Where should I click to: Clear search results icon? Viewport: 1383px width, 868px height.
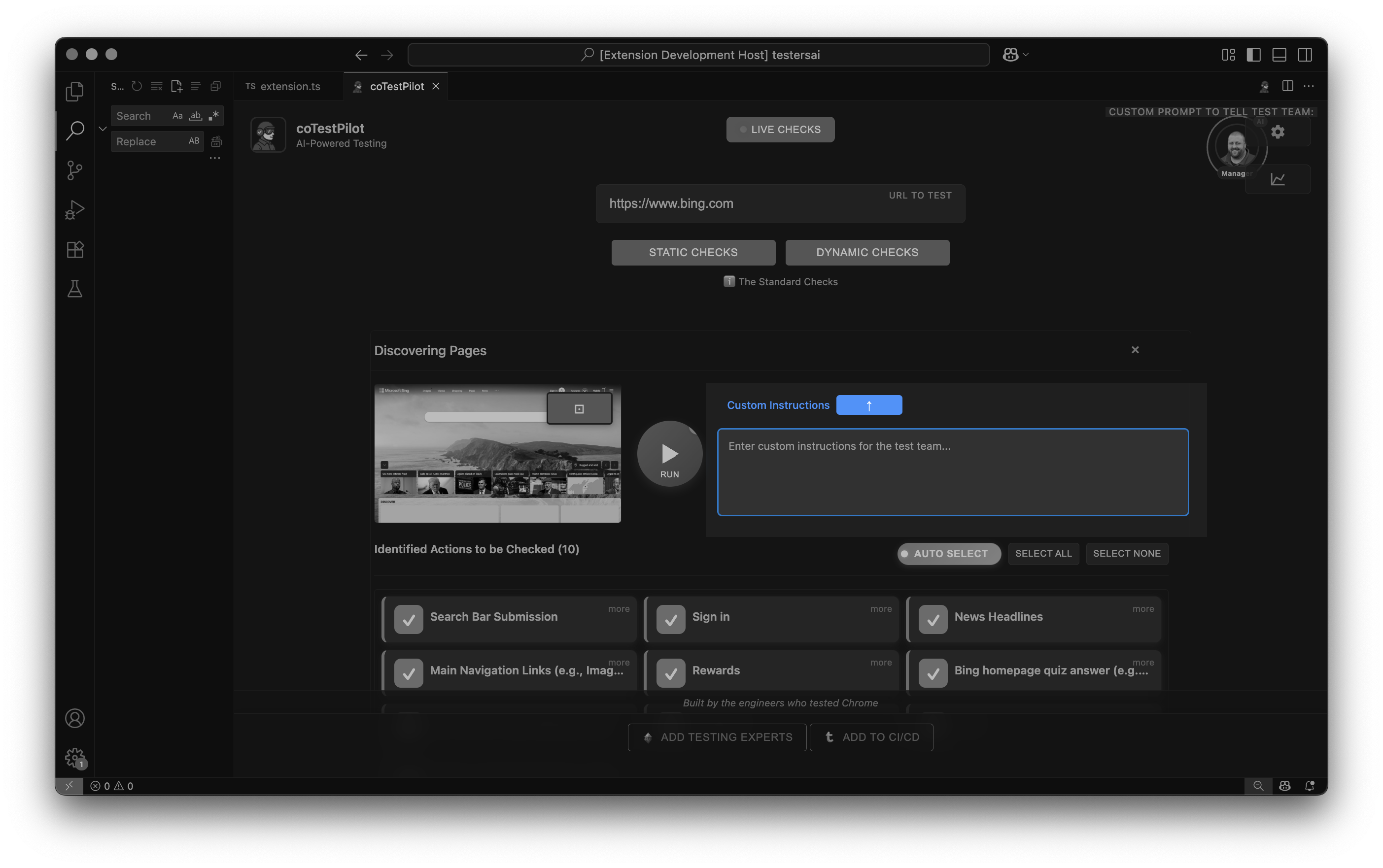[x=156, y=86]
